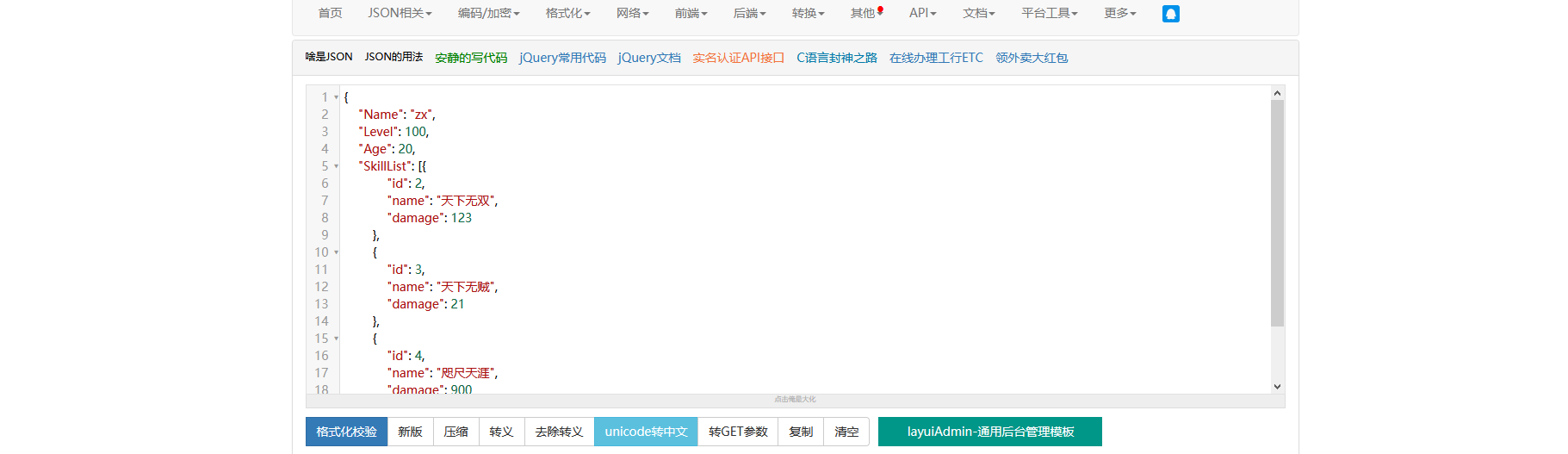Screen dimensions: 1568x454
Task: Open the C语言封神之路 link
Action: pos(836,58)
